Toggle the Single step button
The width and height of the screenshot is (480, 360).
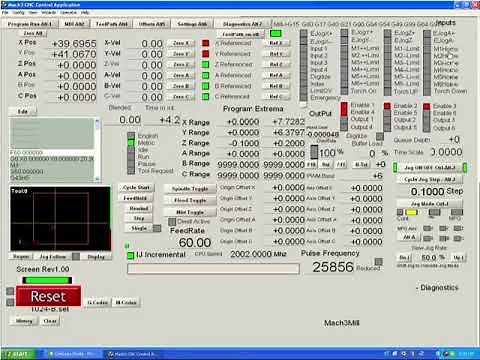pyautogui.click(x=139, y=228)
